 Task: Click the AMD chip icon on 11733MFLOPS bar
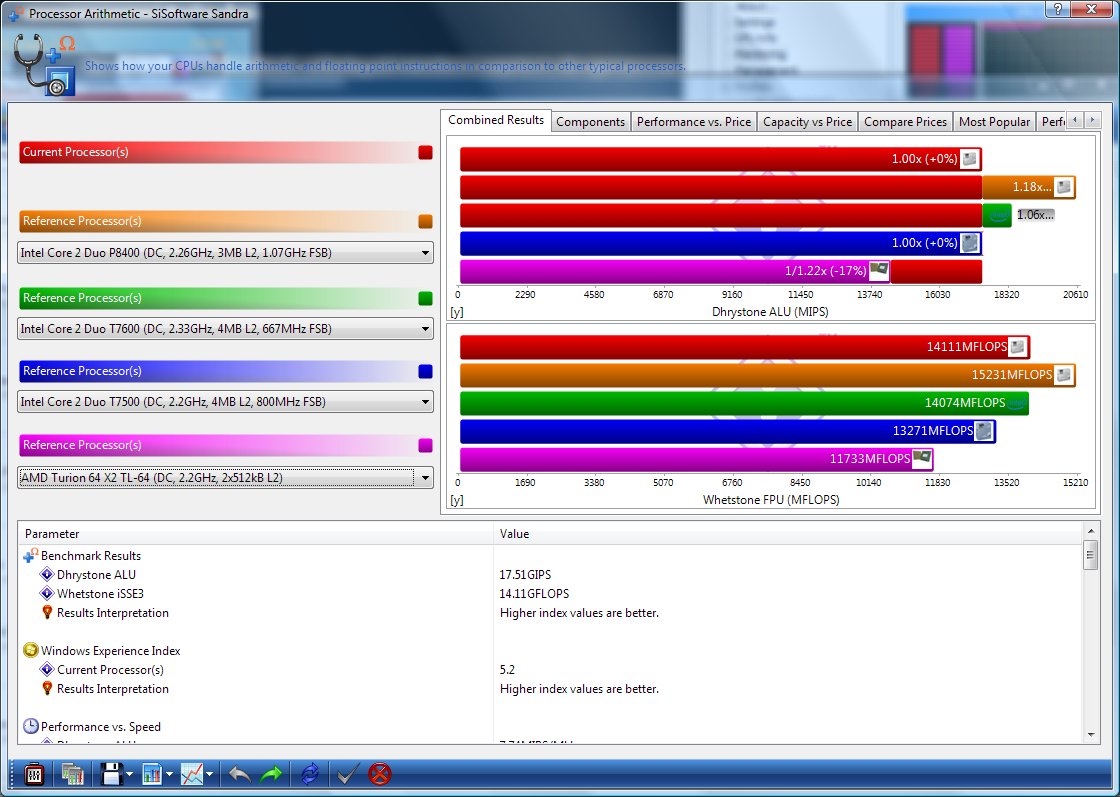tap(922, 458)
